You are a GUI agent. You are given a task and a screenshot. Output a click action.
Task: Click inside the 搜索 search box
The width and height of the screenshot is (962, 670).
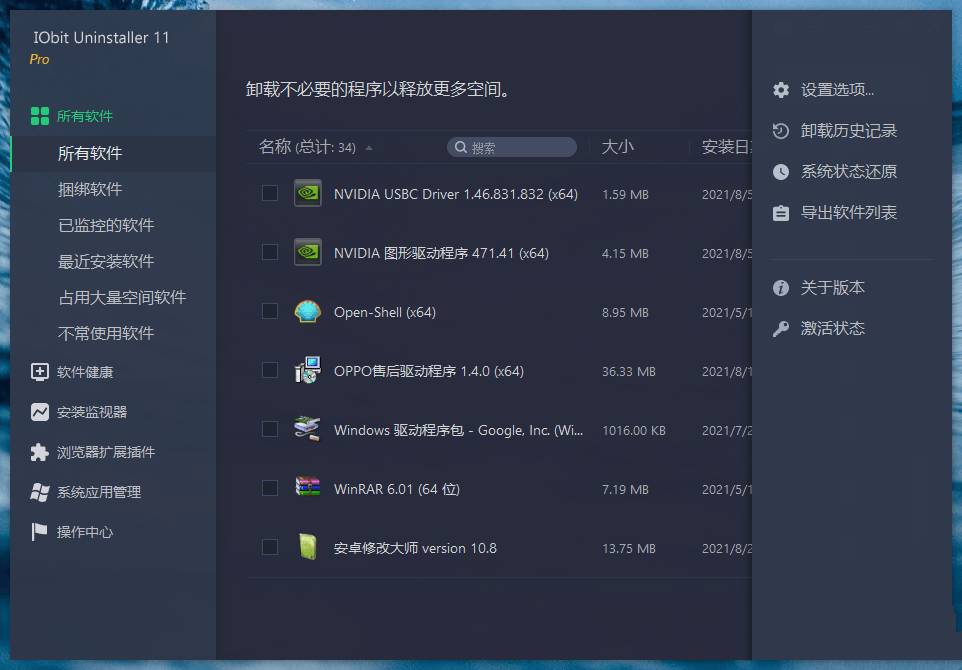[x=512, y=146]
